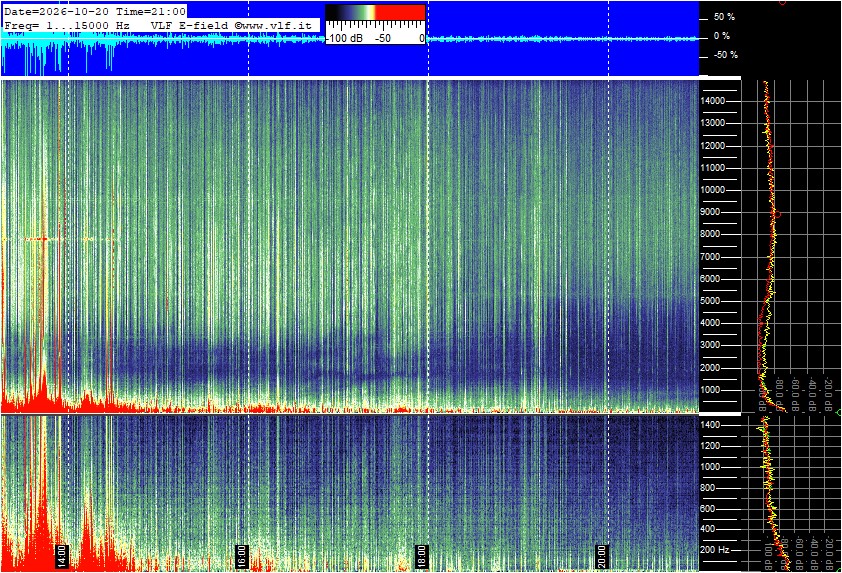Click the -100 dB color scale label
This screenshot has width=842, height=573.
pyautogui.click(x=344, y=38)
